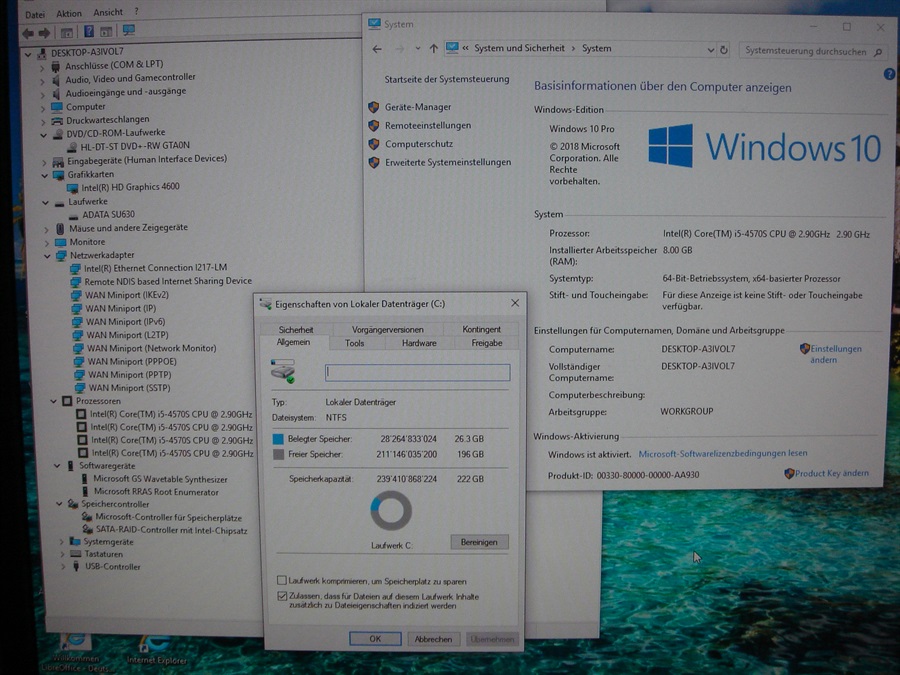The image size is (900, 675).
Task: Click the Remoteeinstellungen shield icon
Action: [374, 125]
